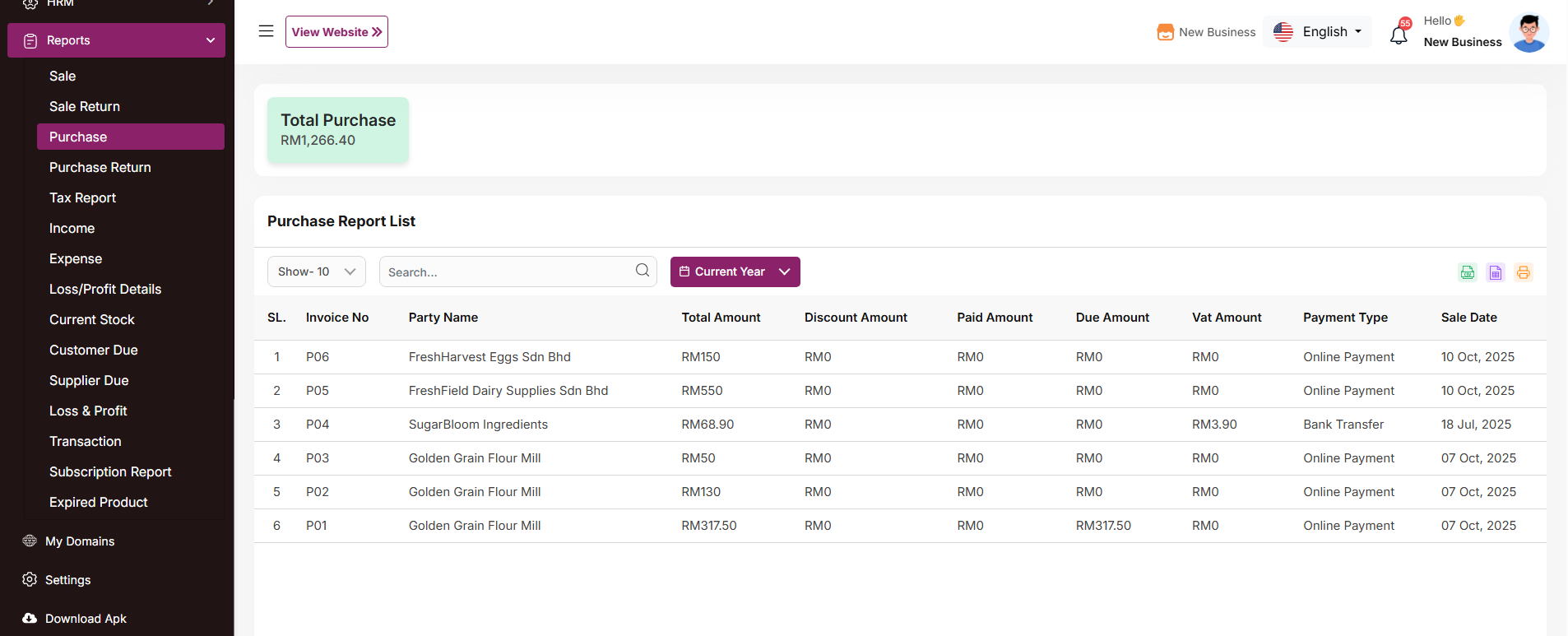The height and width of the screenshot is (636, 1568).
Task: Go to the Tax Report page
Action: click(x=82, y=197)
